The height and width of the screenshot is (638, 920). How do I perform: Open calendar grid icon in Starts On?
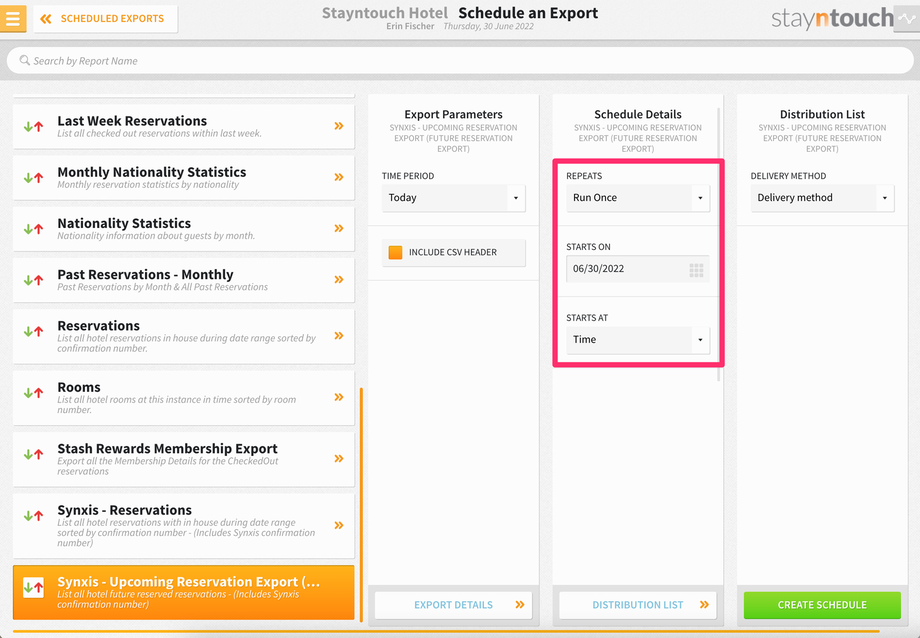point(696,270)
